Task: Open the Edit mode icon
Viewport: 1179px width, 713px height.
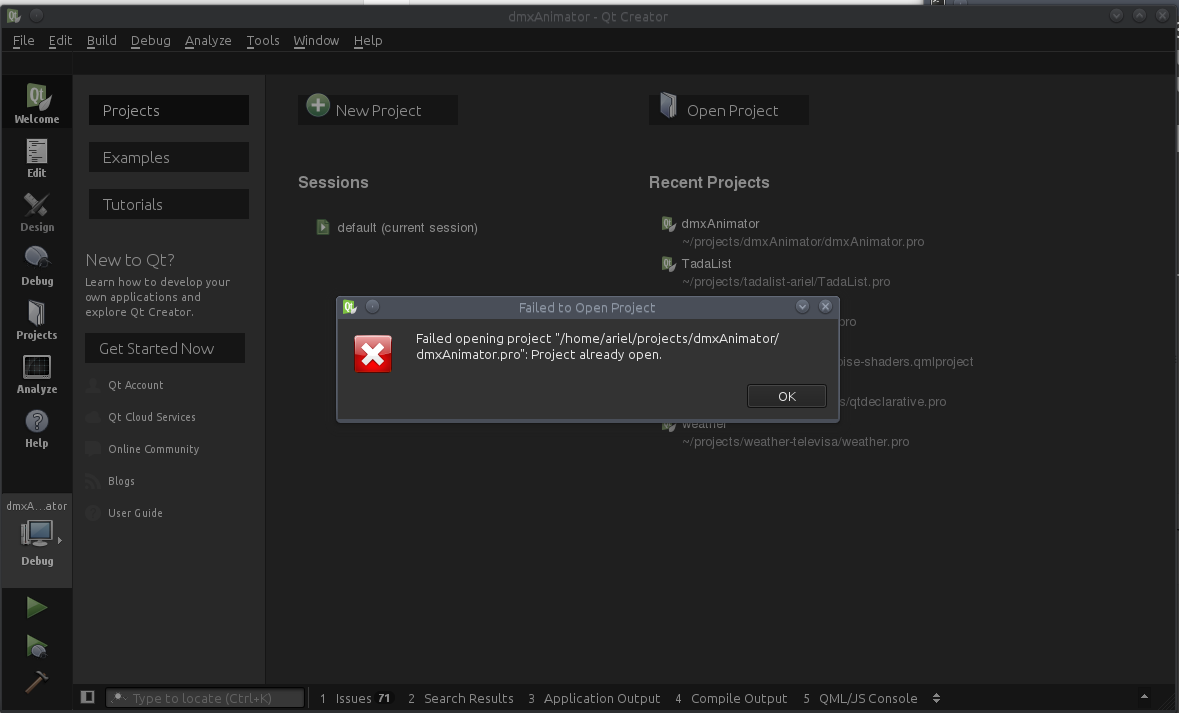Action: (x=37, y=158)
